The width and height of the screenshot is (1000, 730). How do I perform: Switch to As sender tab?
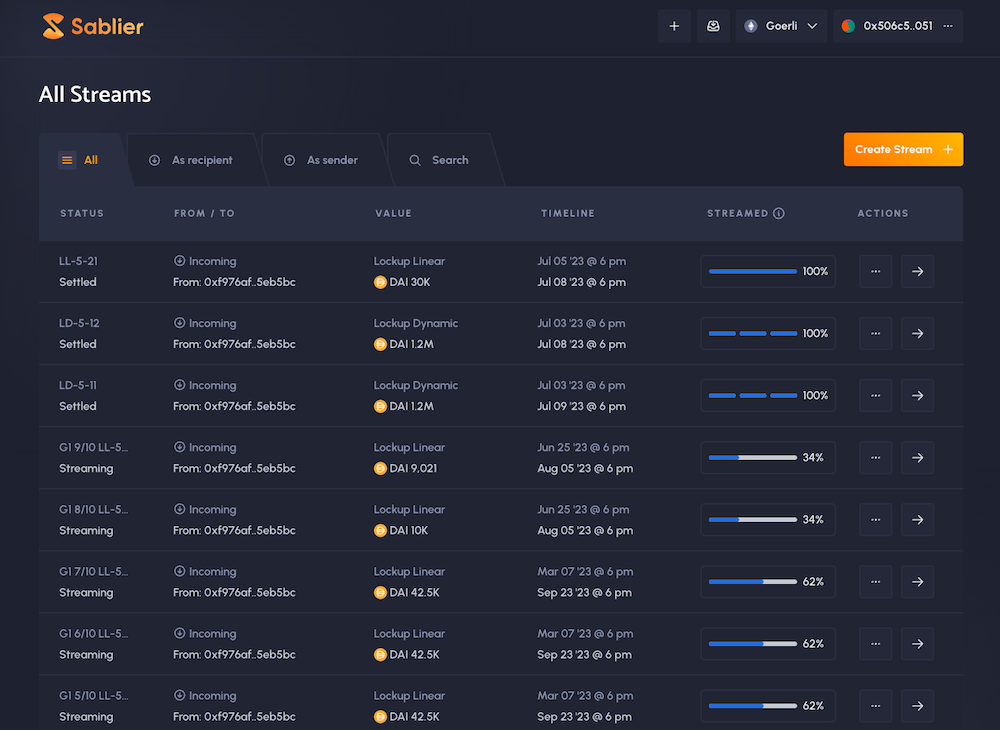(321, 160)
